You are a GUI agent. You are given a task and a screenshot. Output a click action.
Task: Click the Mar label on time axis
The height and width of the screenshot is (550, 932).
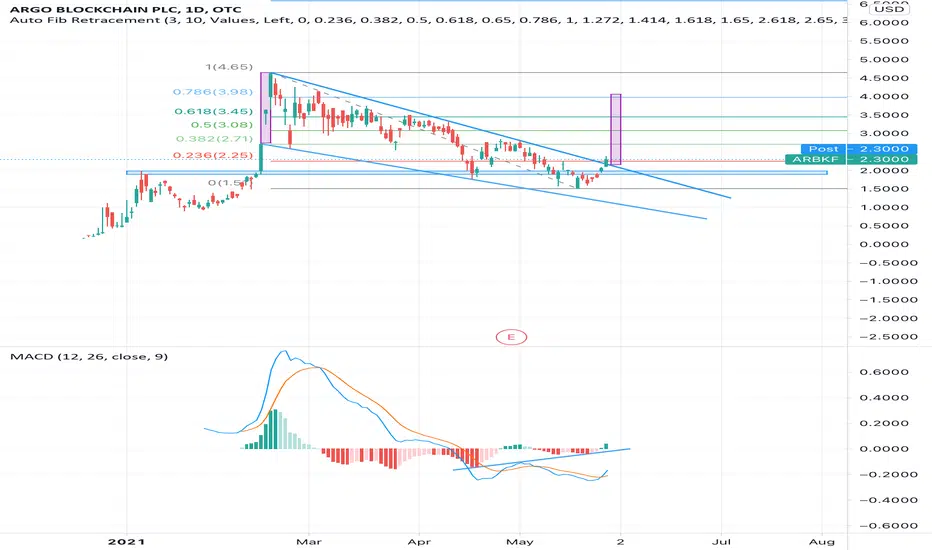[x=308, y=542]
